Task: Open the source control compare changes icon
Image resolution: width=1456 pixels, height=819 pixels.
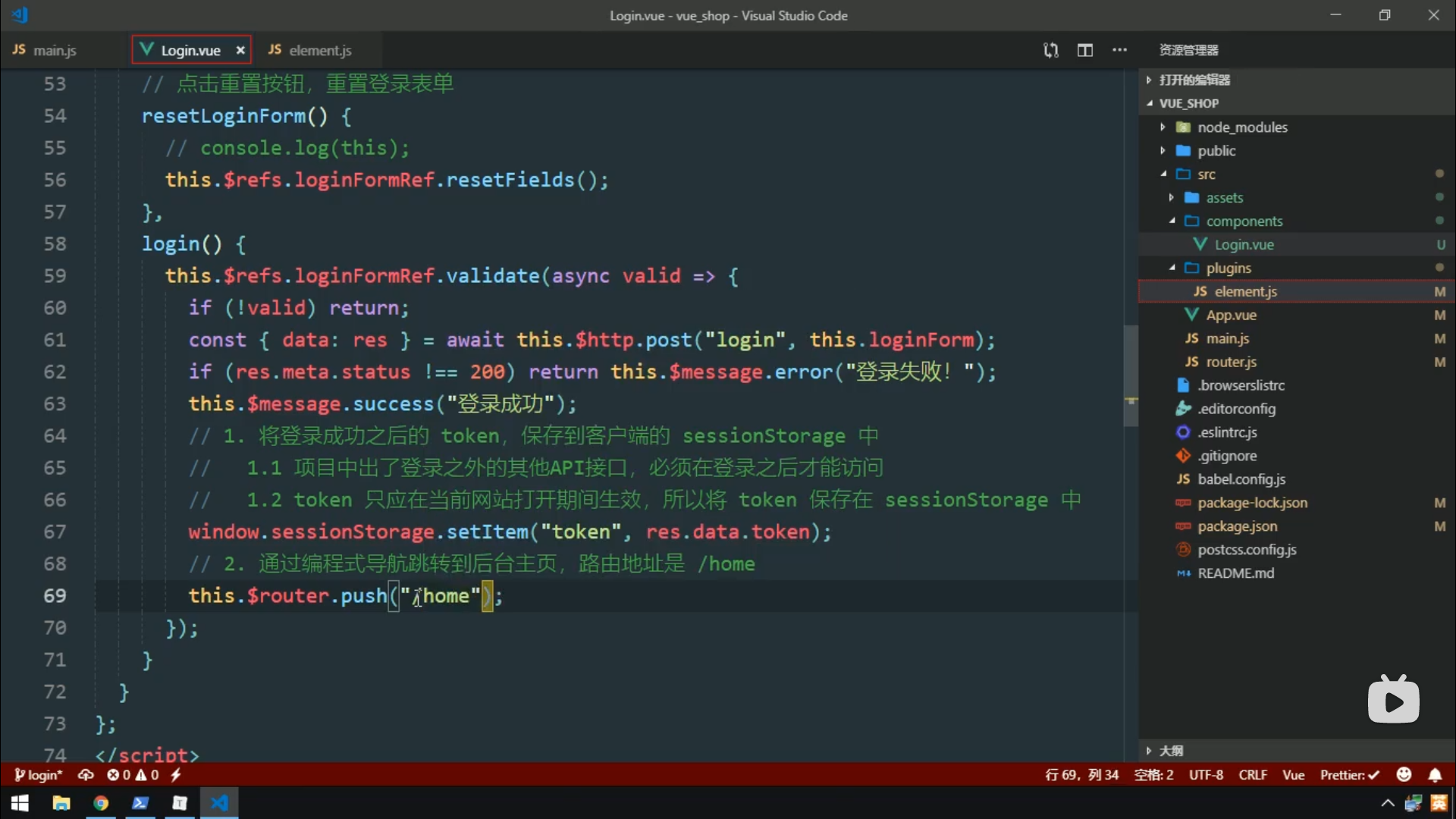Action: point(1050,50)
